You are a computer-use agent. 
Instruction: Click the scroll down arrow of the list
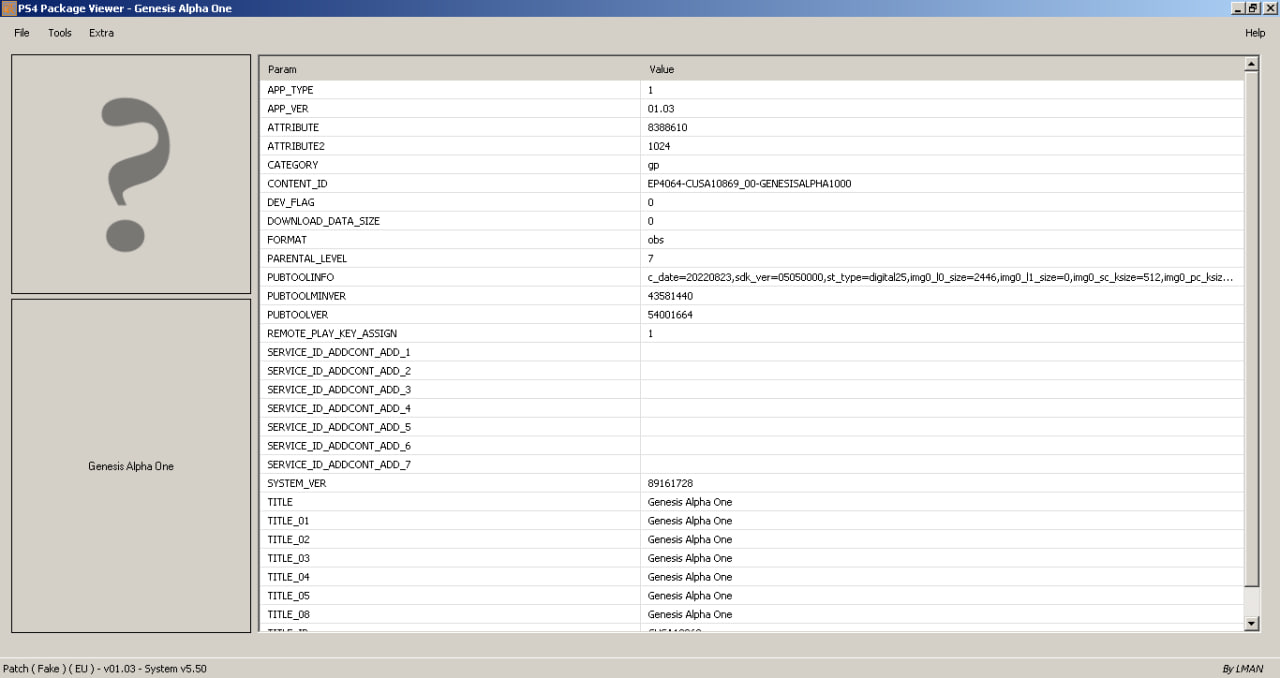pyautogui.click(x=1251, y=623)
